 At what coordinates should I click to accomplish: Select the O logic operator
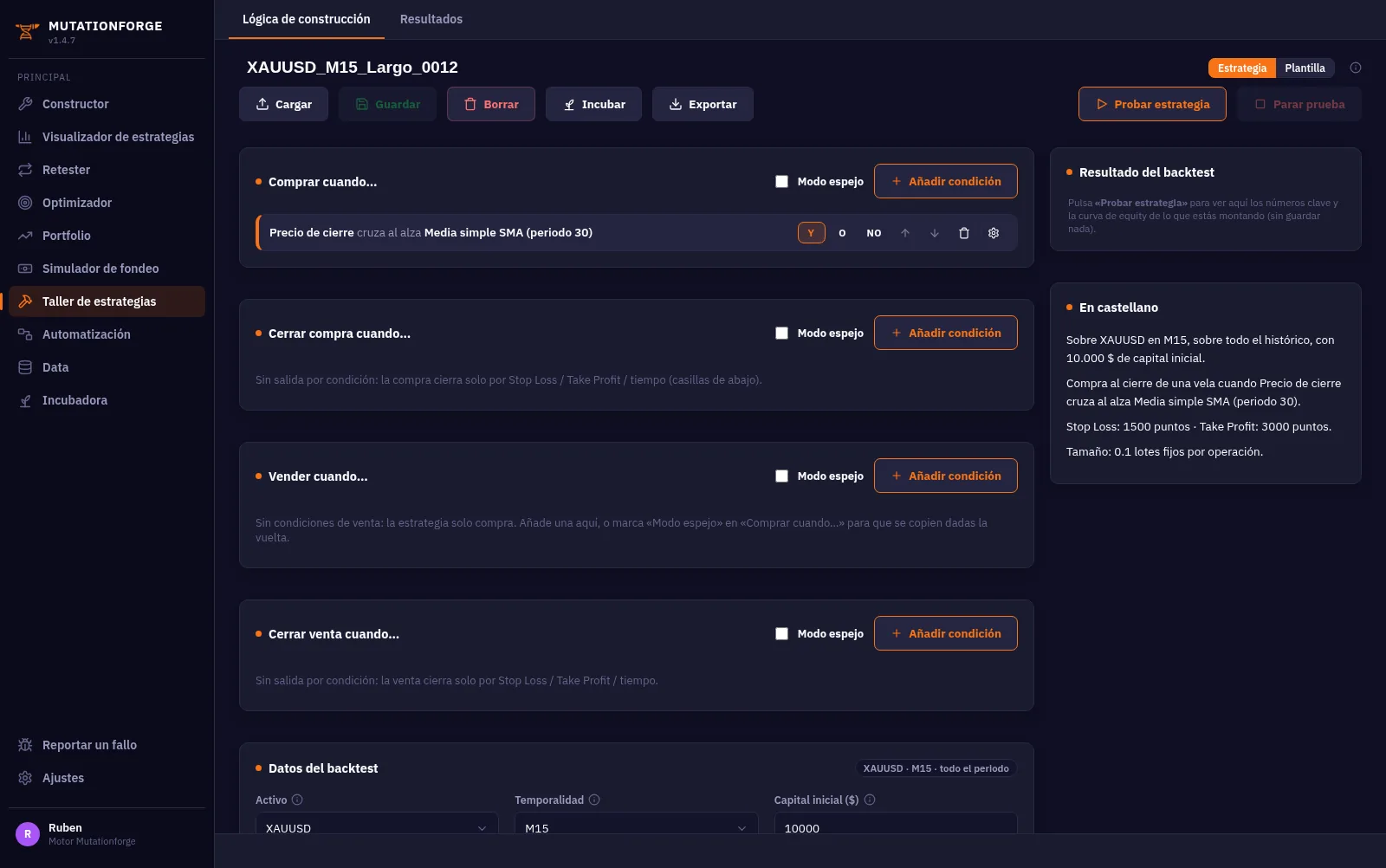click(842, 233)
